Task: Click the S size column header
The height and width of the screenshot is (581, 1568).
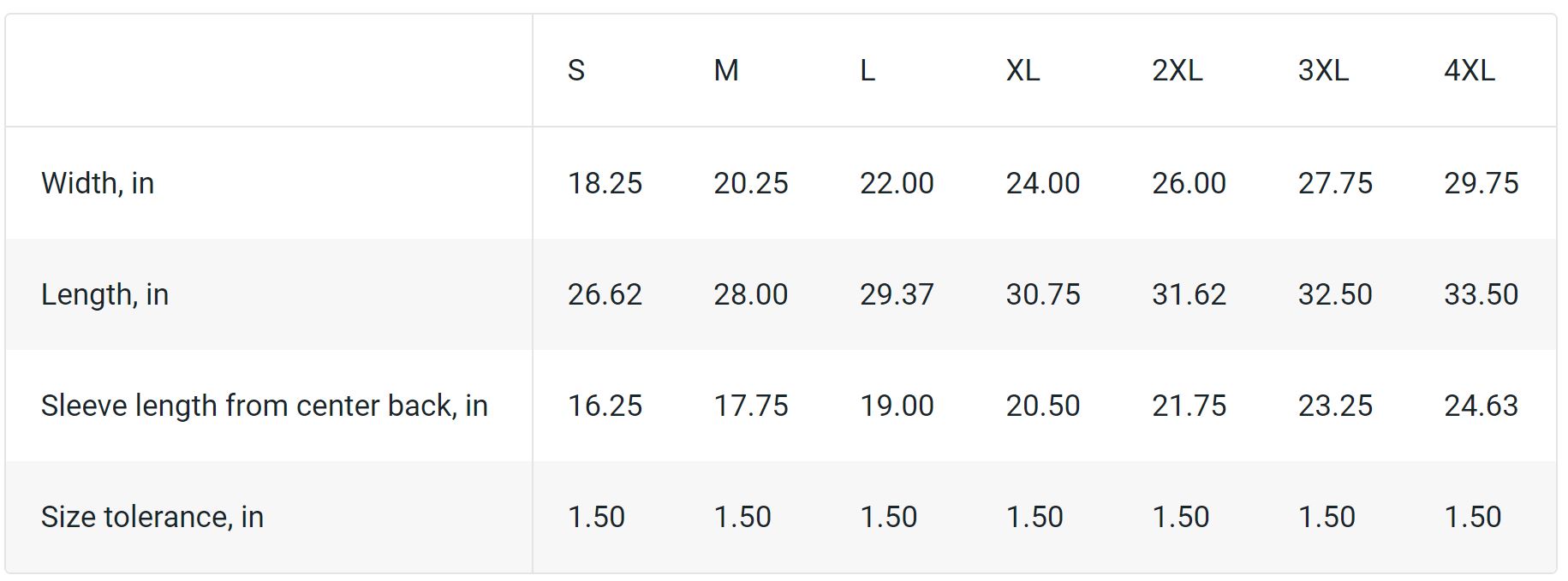Action: [x=576, y=70]
